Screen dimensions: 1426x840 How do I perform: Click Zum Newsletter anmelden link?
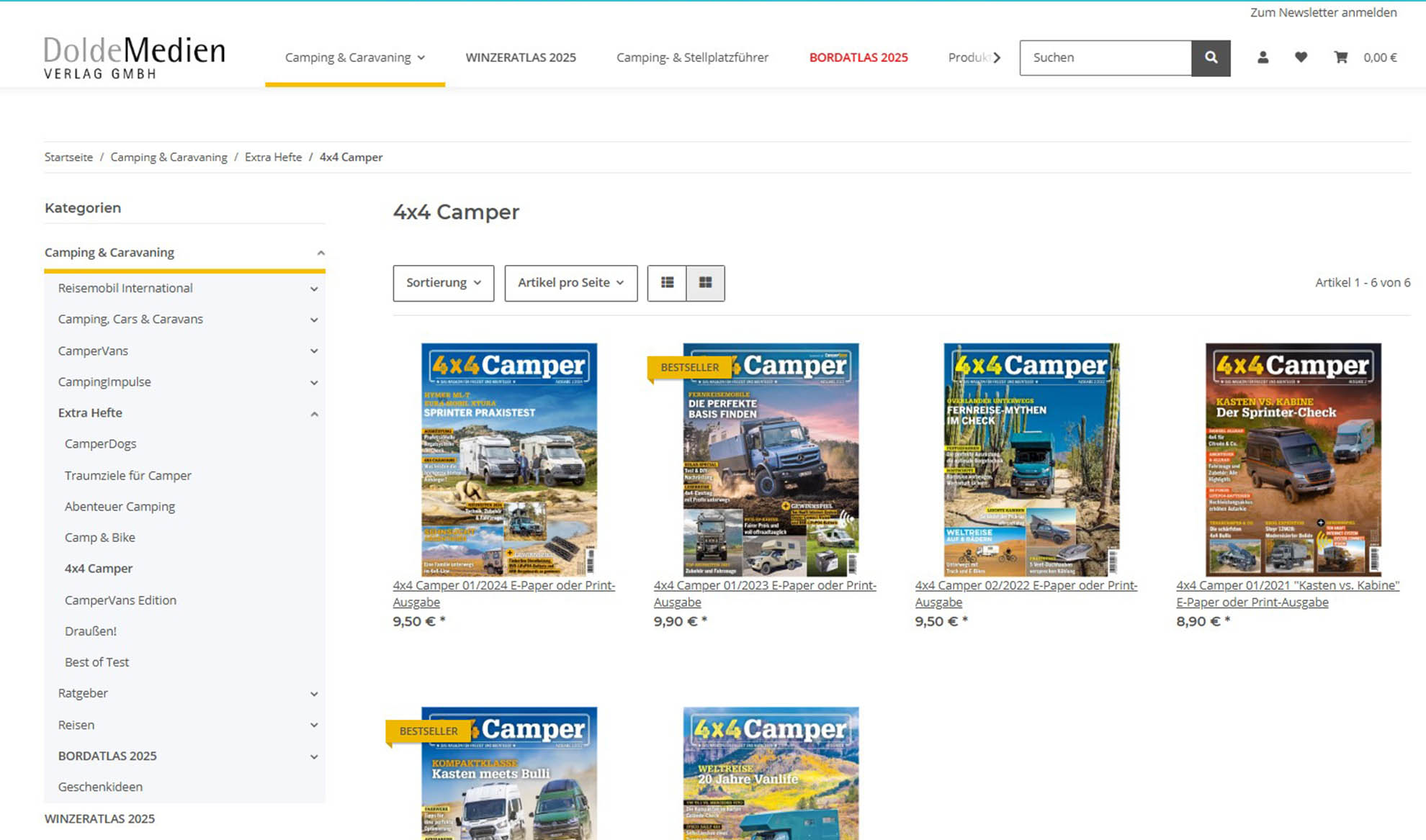1323,12
